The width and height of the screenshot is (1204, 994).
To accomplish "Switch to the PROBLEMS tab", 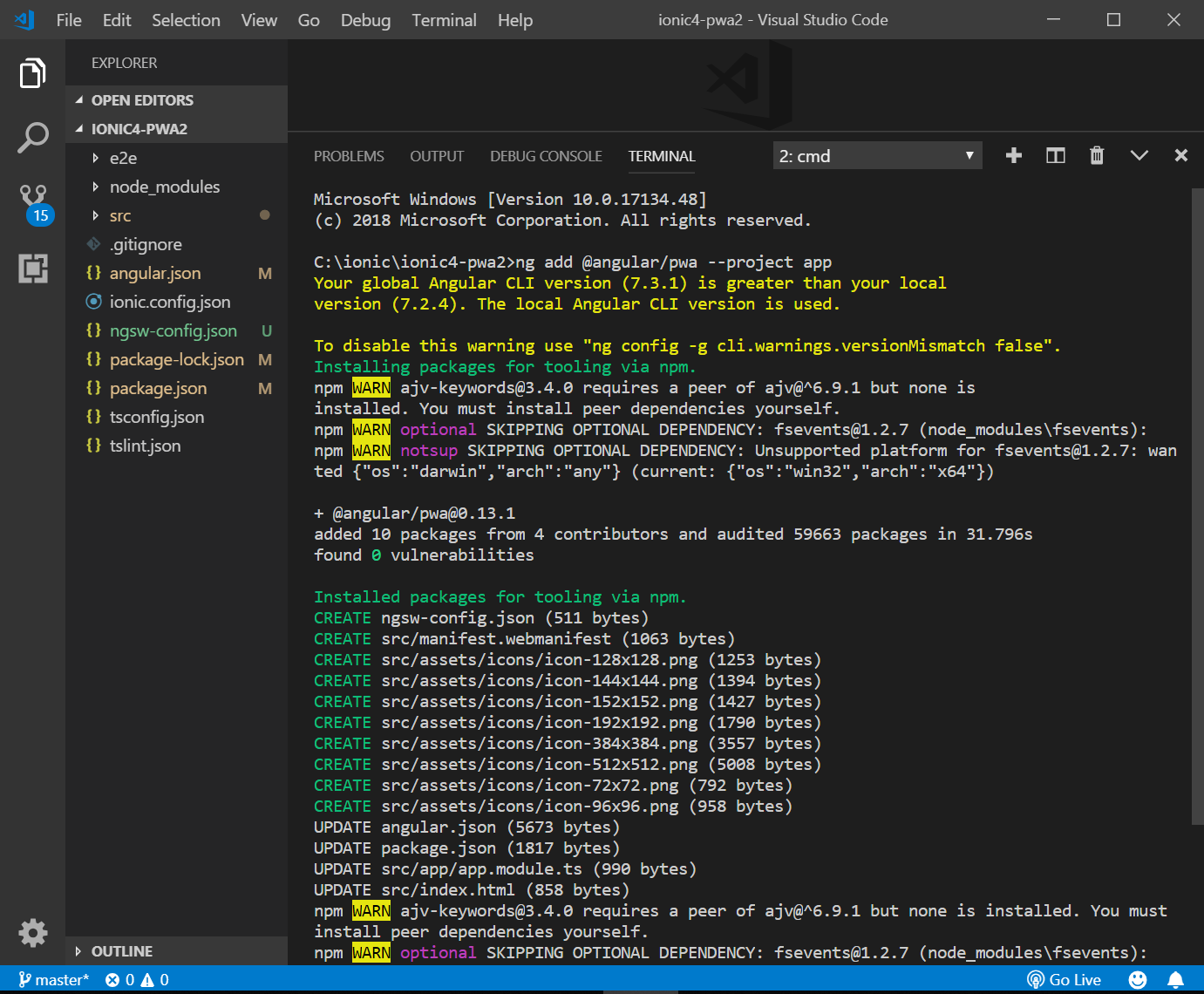I will coord(349,156).
